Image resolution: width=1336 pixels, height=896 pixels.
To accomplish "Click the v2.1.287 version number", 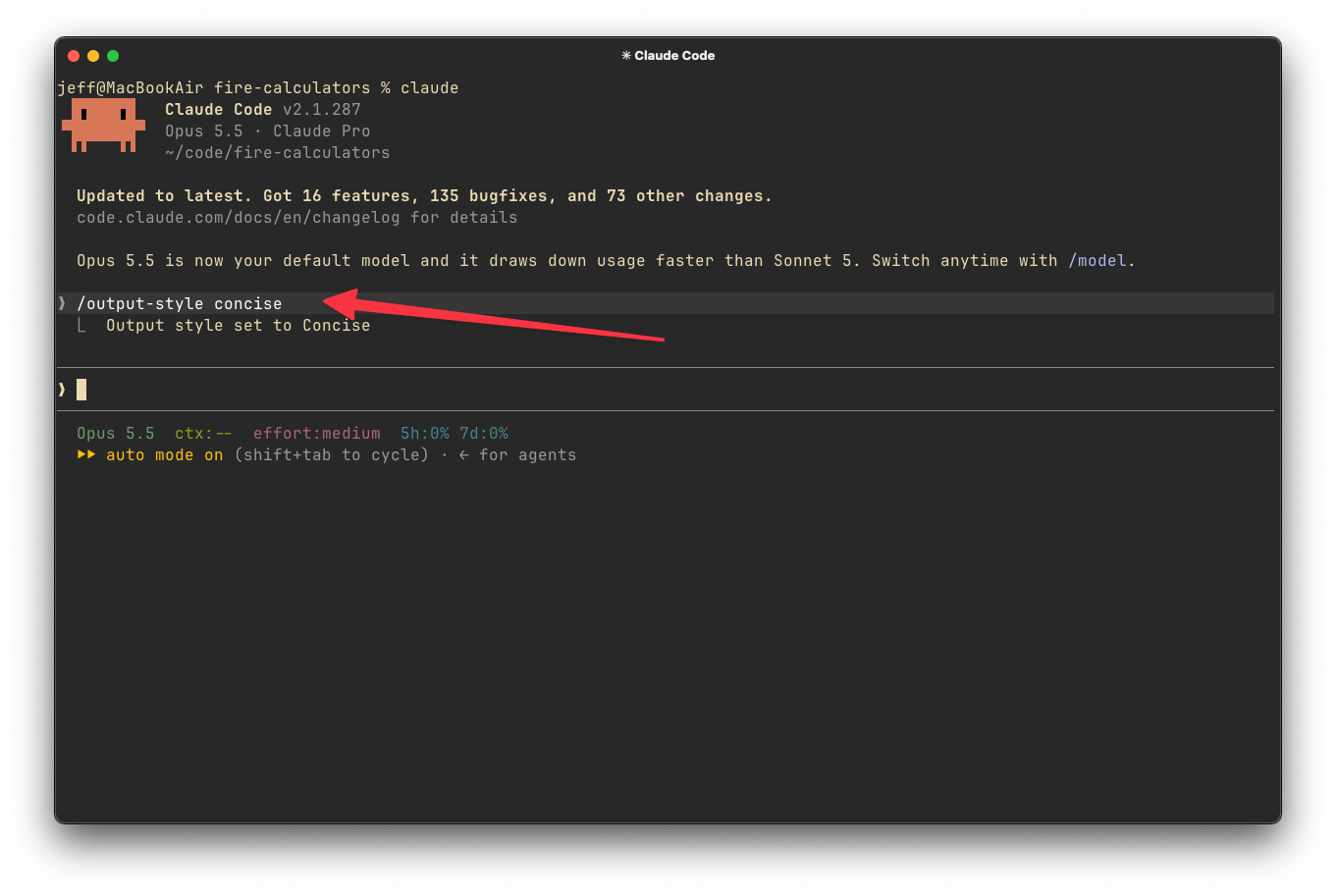I will coord(322,110).
